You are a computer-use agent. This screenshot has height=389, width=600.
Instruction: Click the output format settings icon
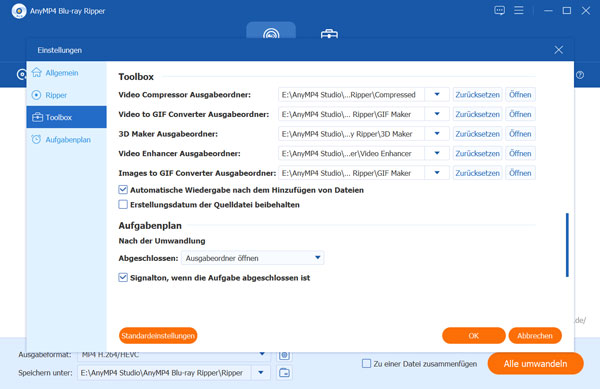point(284,355)
